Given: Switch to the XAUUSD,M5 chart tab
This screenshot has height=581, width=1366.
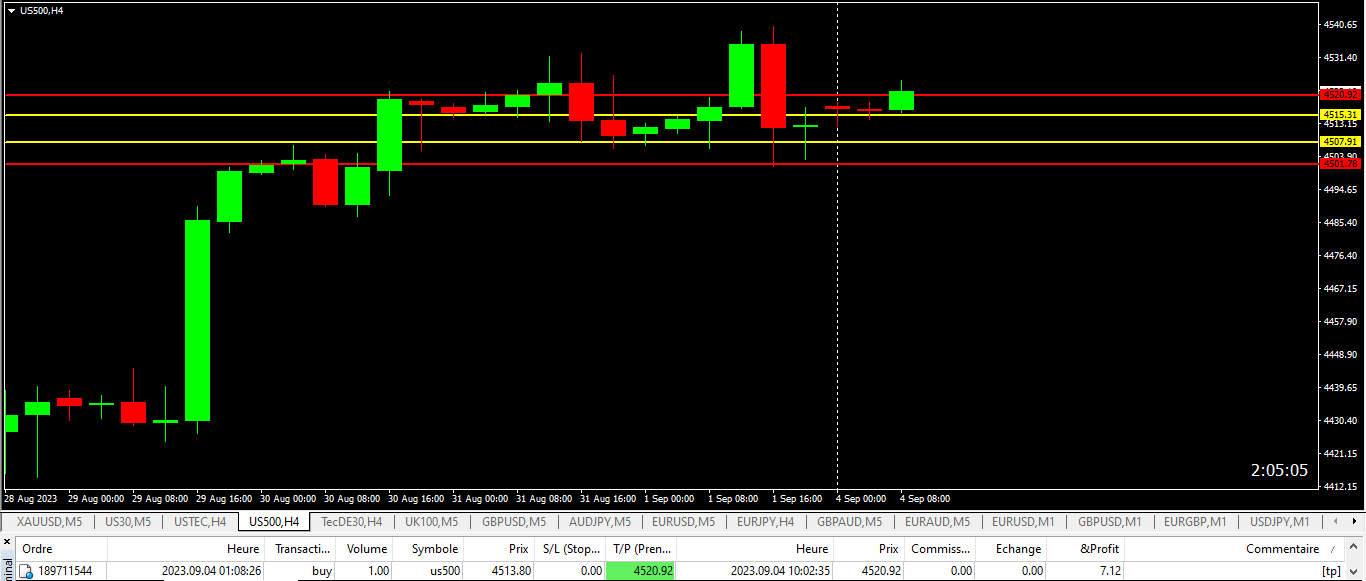Looking at the screenshot, I should pos(48,522).
